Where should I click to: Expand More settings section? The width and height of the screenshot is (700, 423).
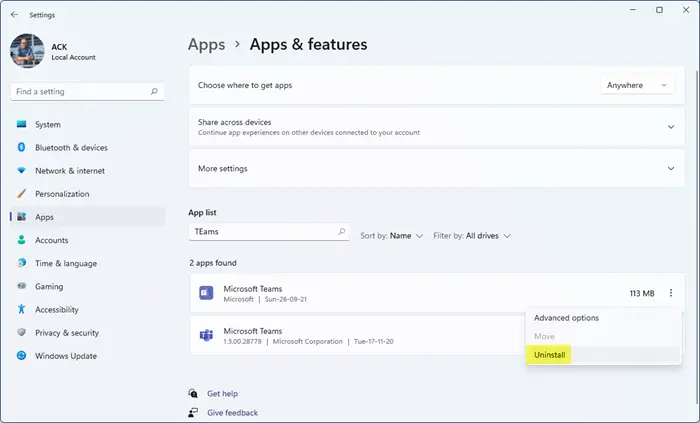[x=437, y=169]
